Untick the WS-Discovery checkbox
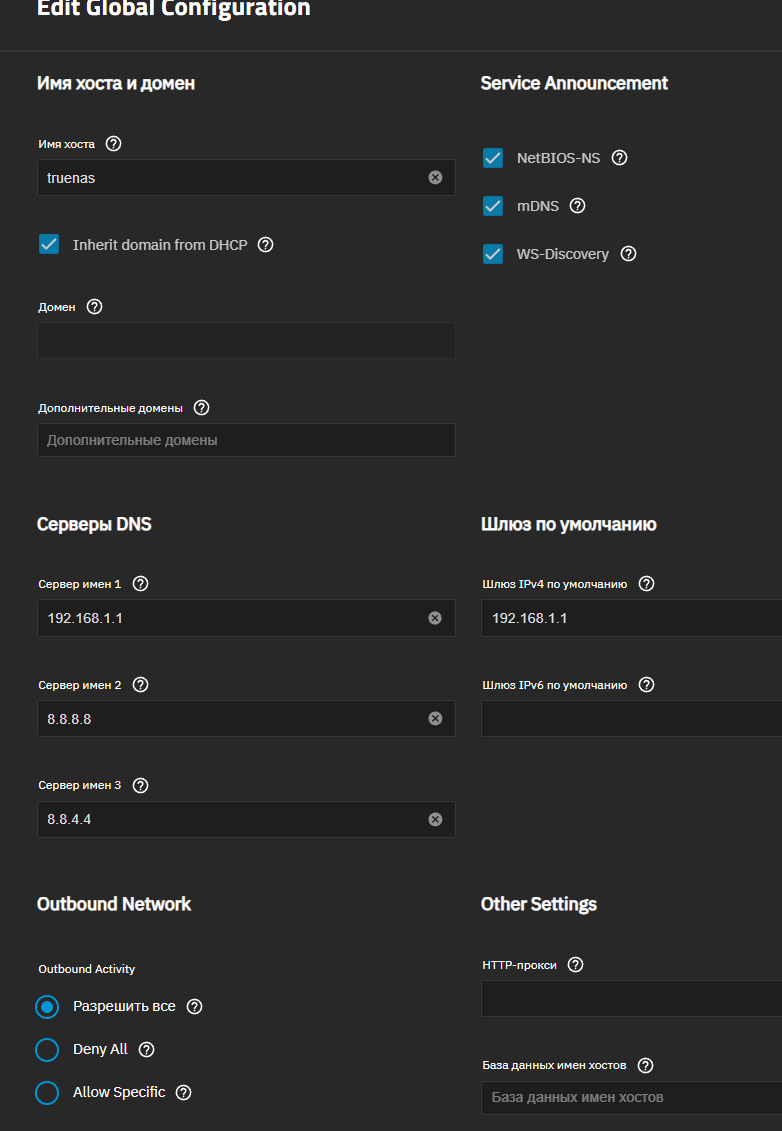Image resolution: width=782 pixels, height=1131 pixels. point(493,254)
